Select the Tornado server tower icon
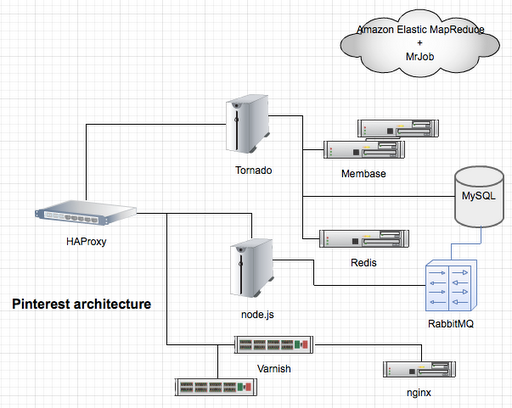This screenshot has height=408, width=512. [x=247, y=124]
